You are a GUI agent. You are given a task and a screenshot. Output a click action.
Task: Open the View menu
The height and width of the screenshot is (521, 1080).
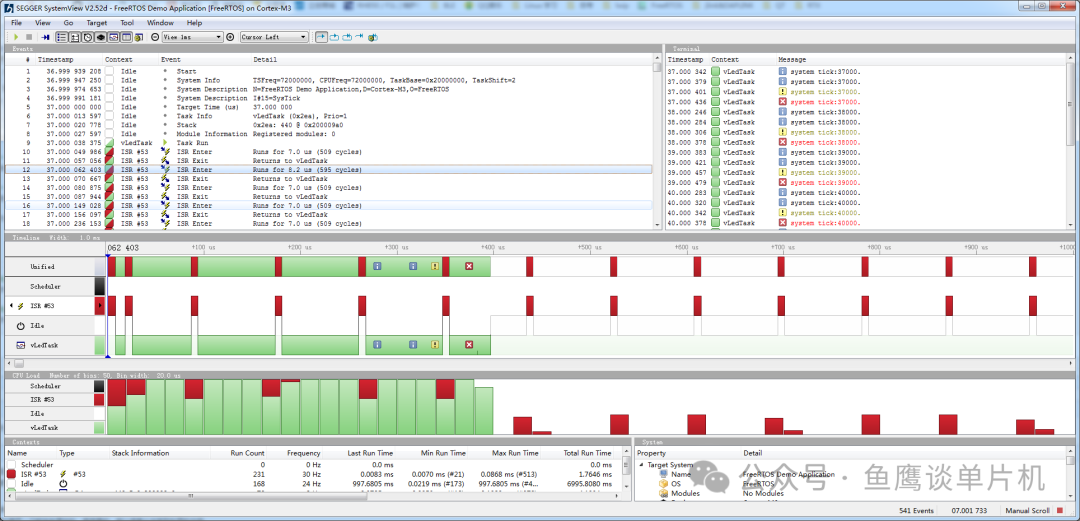pyautogui.click(x=43, y=23)
